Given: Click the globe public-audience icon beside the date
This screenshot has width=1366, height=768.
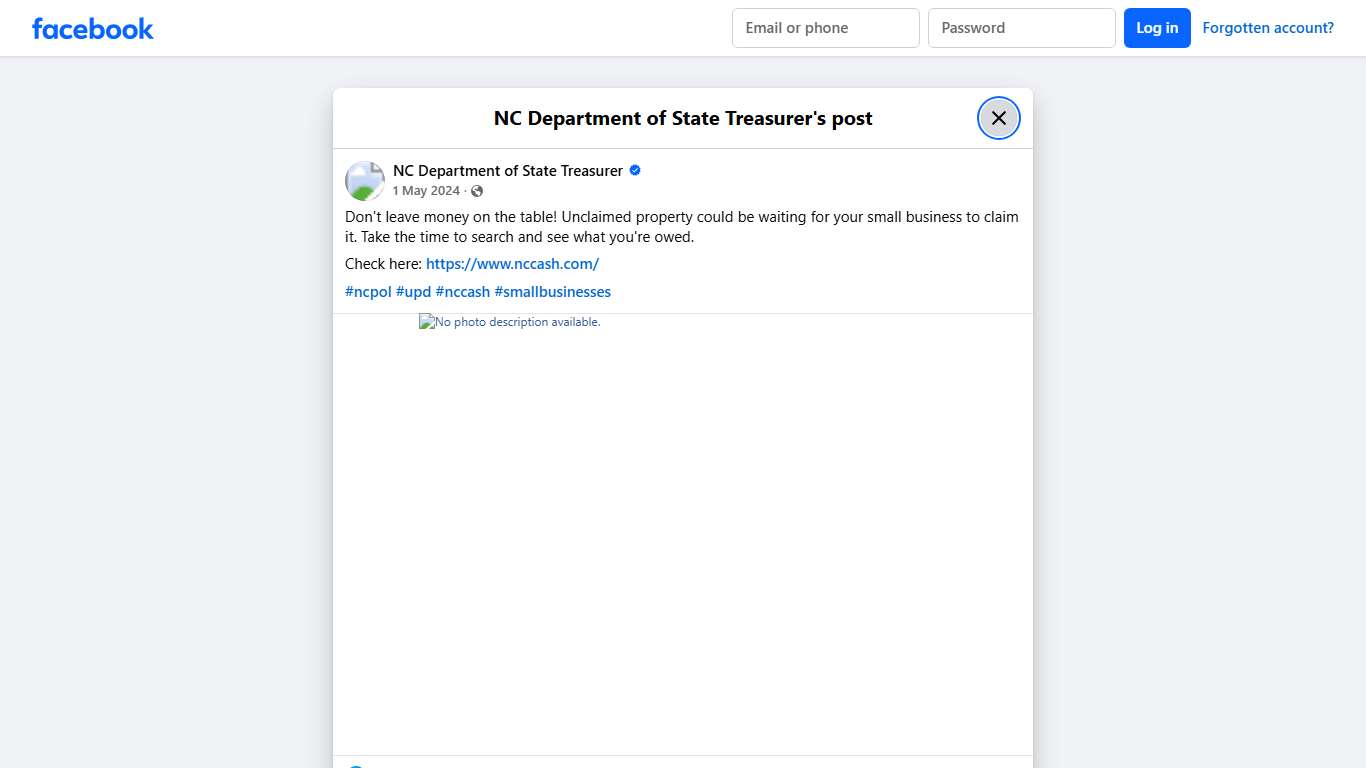Looking at the screenshot, I should coord(476,190).
